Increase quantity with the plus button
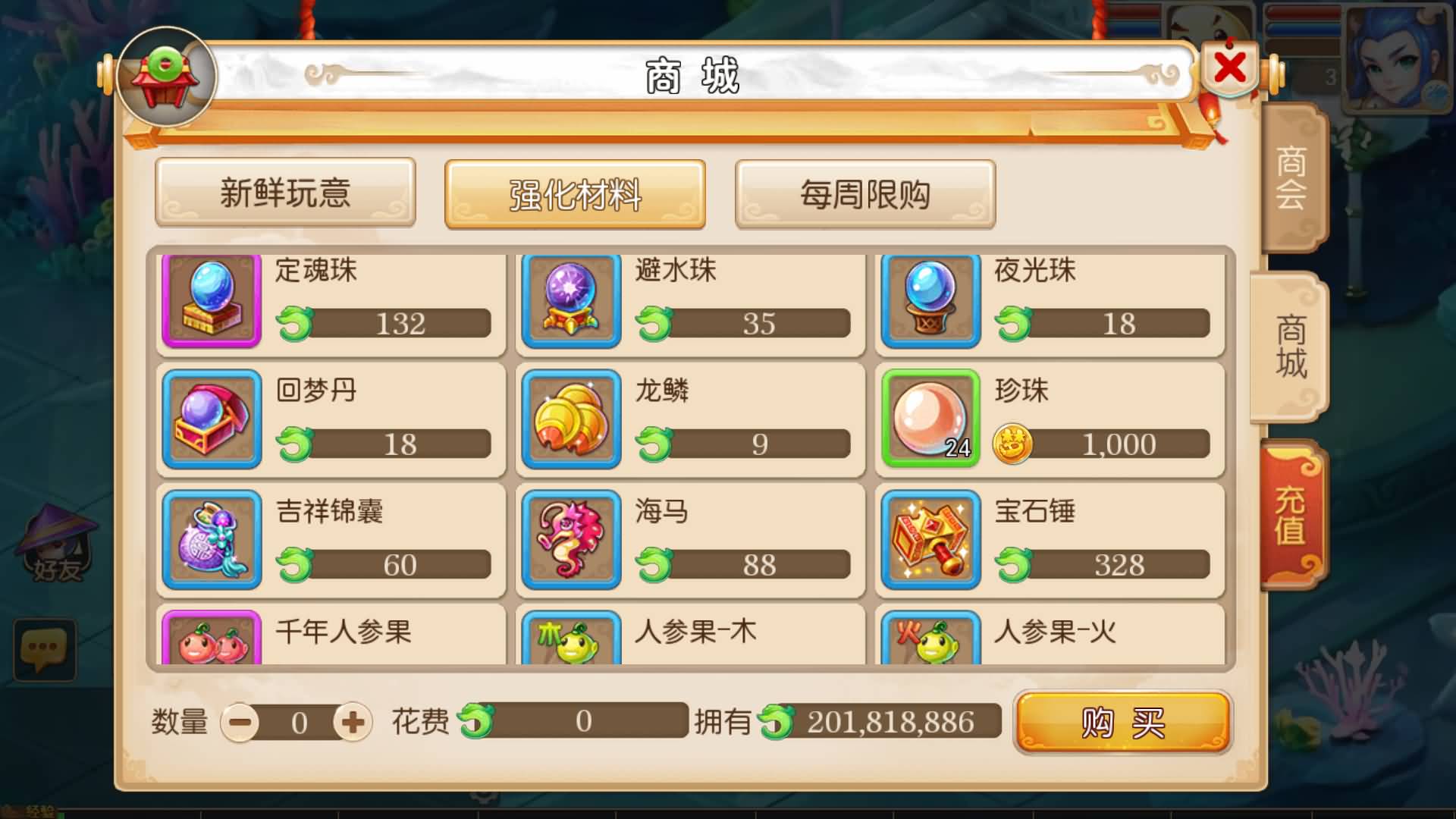Image resolution: width=1456 pixels, height=819 pixels. (353, 722)
